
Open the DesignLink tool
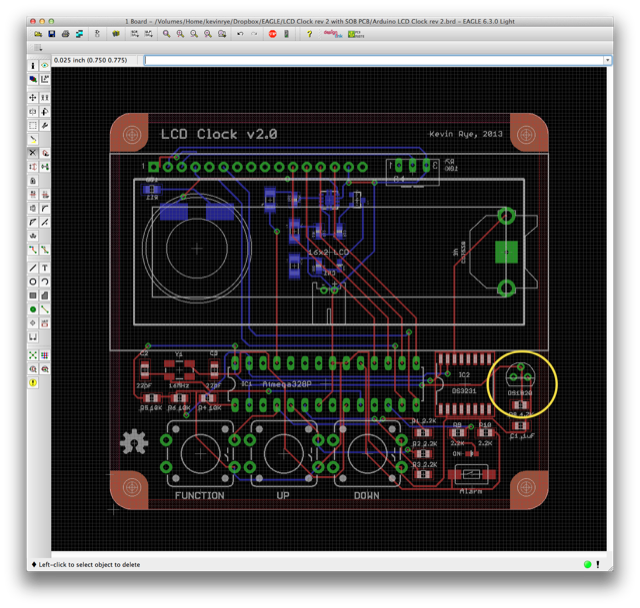[333, 34]
